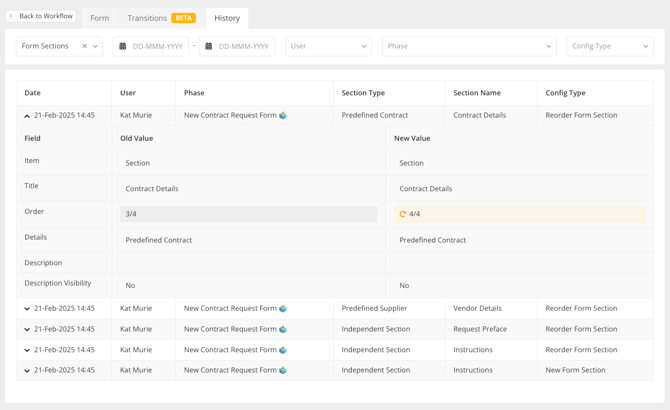
Task: Click the Request Preface section name
Action: (480, 329)
